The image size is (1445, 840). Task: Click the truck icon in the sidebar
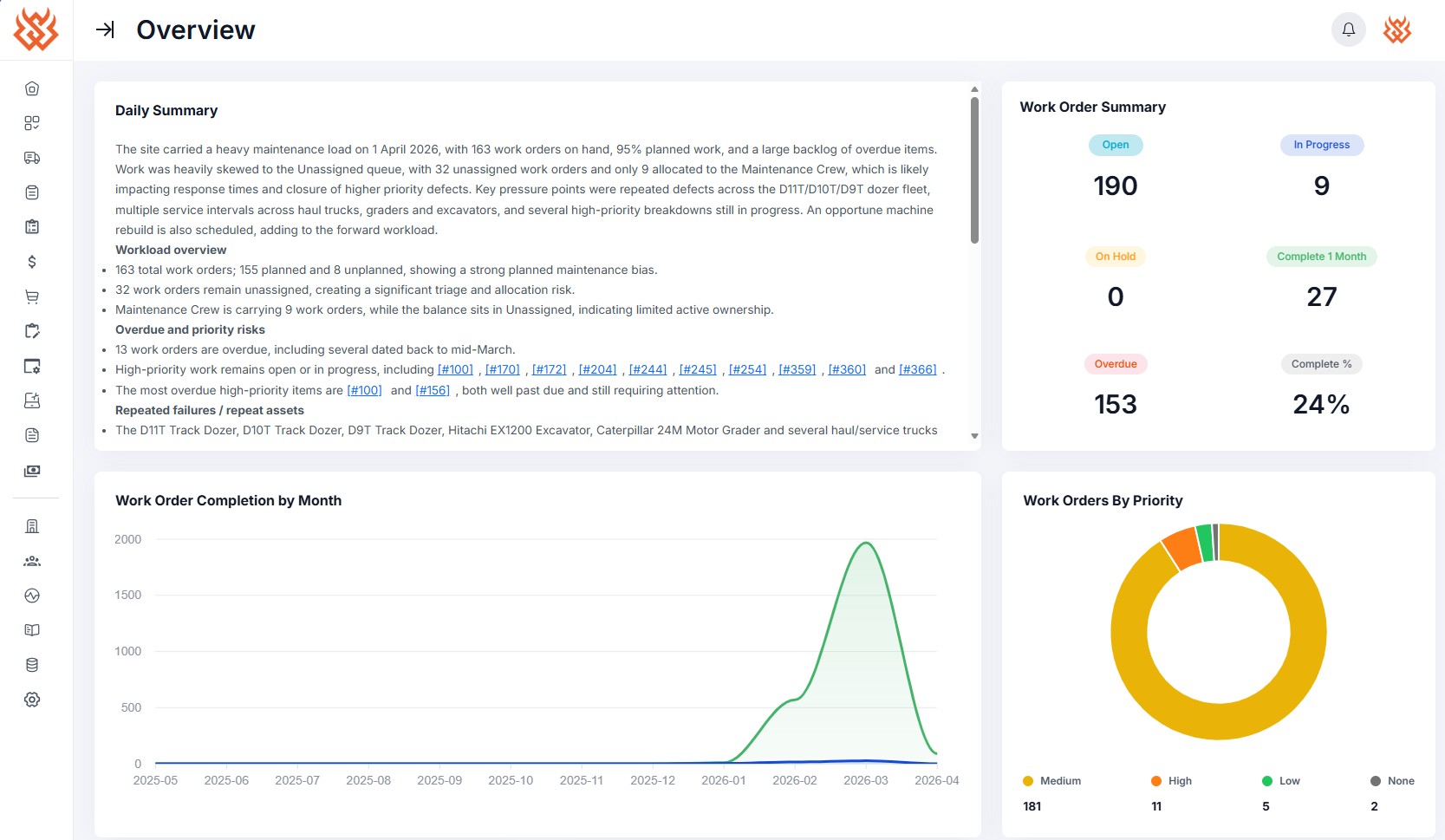coord(32,158)
